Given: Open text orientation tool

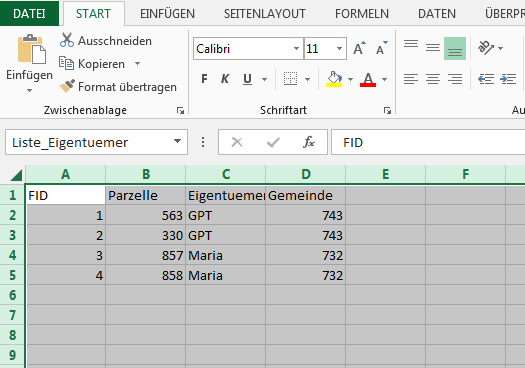Looking at the screenshot, I should coord(486,48).
